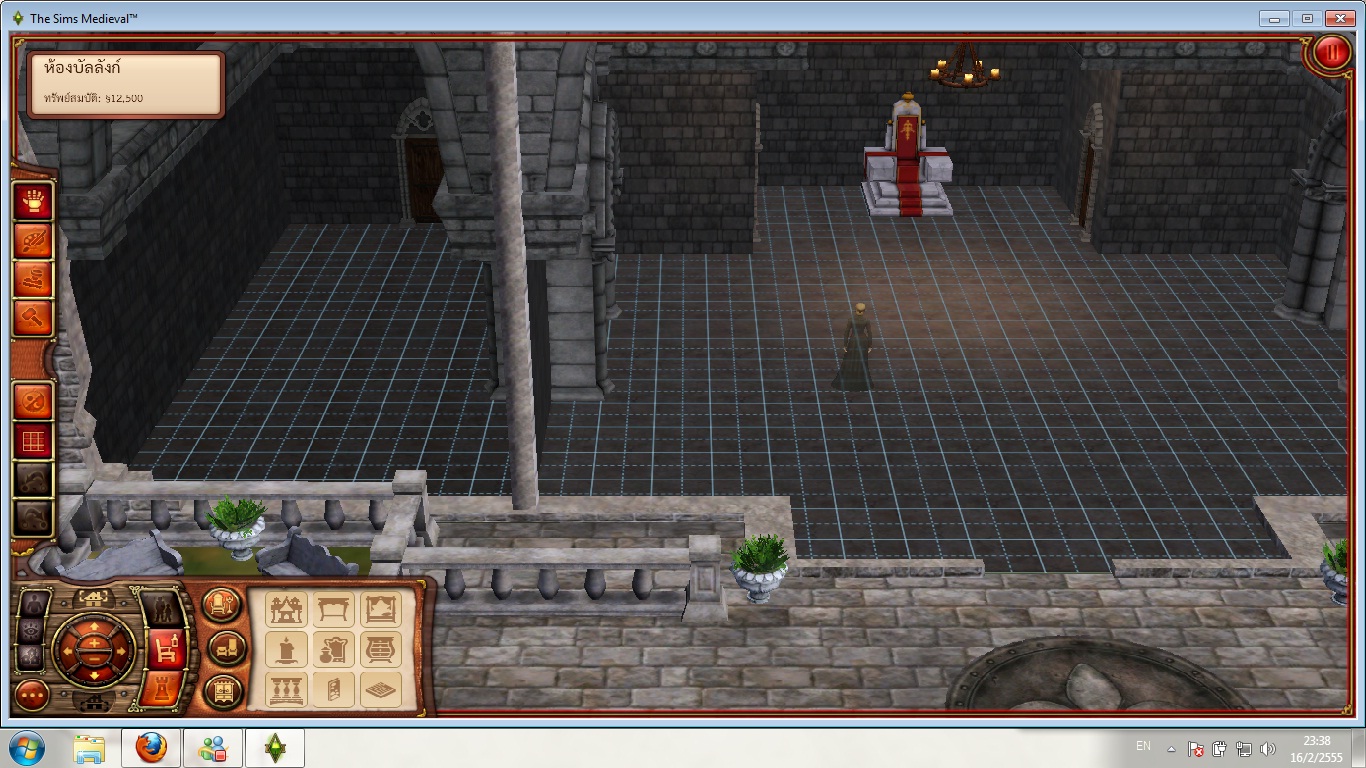1366x768 pixels.
Task: Zoom in with the plus button
Action: [x=94, y=642]
